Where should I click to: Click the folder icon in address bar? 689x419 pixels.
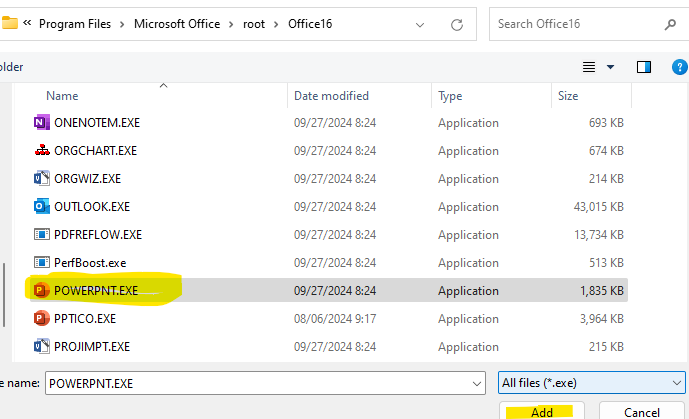[10, 23]
